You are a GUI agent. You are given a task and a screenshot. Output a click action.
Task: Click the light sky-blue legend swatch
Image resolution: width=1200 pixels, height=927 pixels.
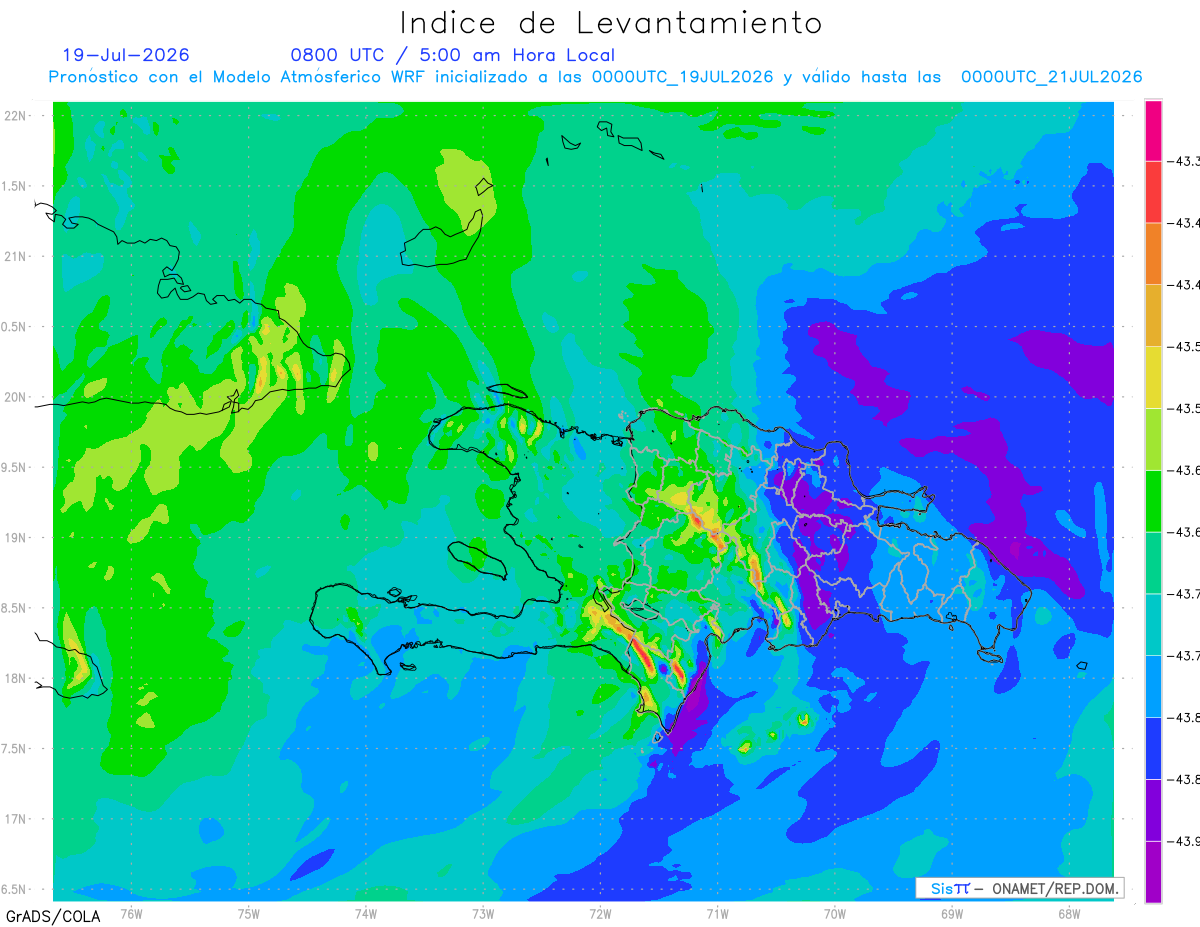(x=1153, y=687)
